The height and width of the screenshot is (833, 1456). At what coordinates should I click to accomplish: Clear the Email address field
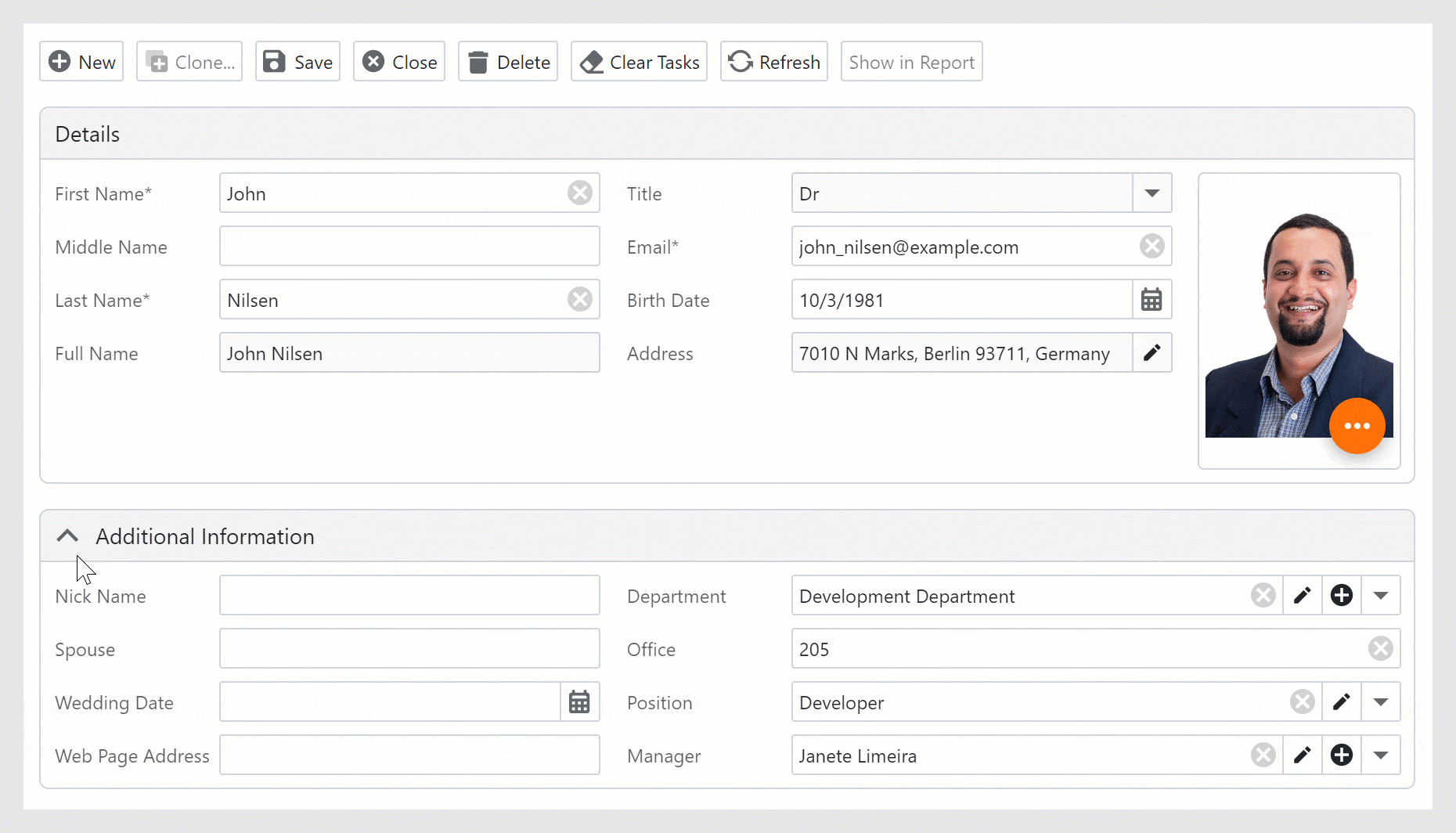1151,246
